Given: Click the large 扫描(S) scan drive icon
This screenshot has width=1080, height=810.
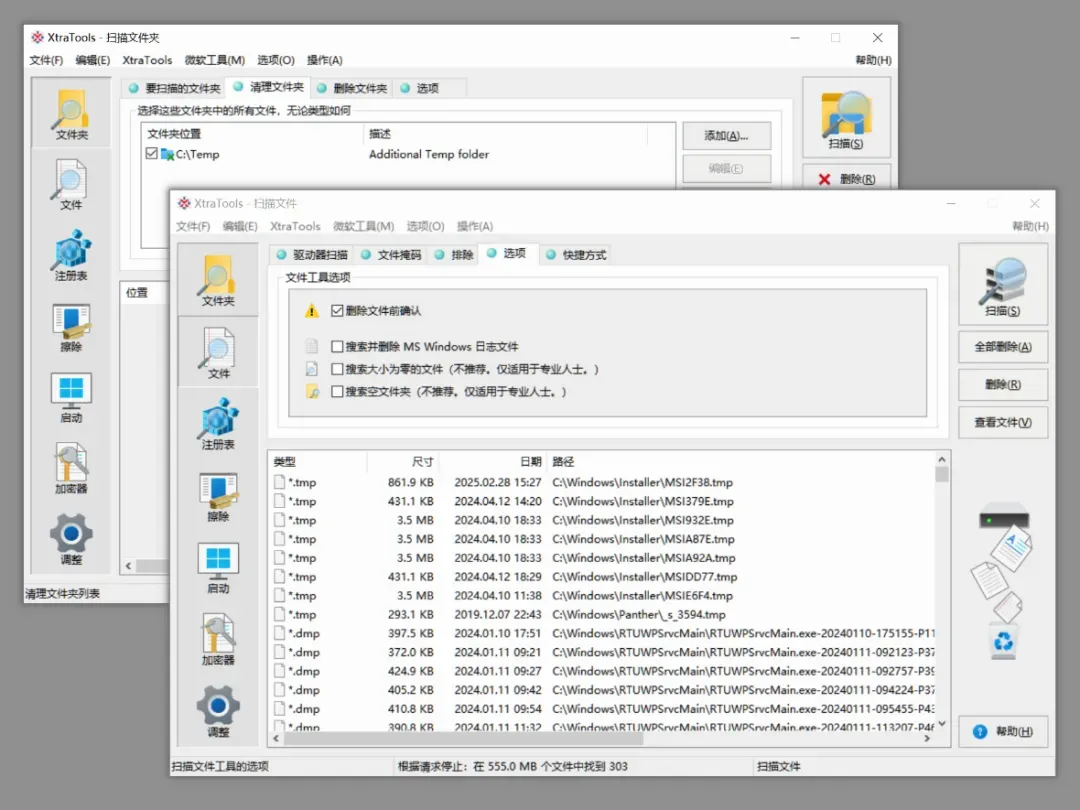Looking at the screenshot, I should coord(1003,285).
